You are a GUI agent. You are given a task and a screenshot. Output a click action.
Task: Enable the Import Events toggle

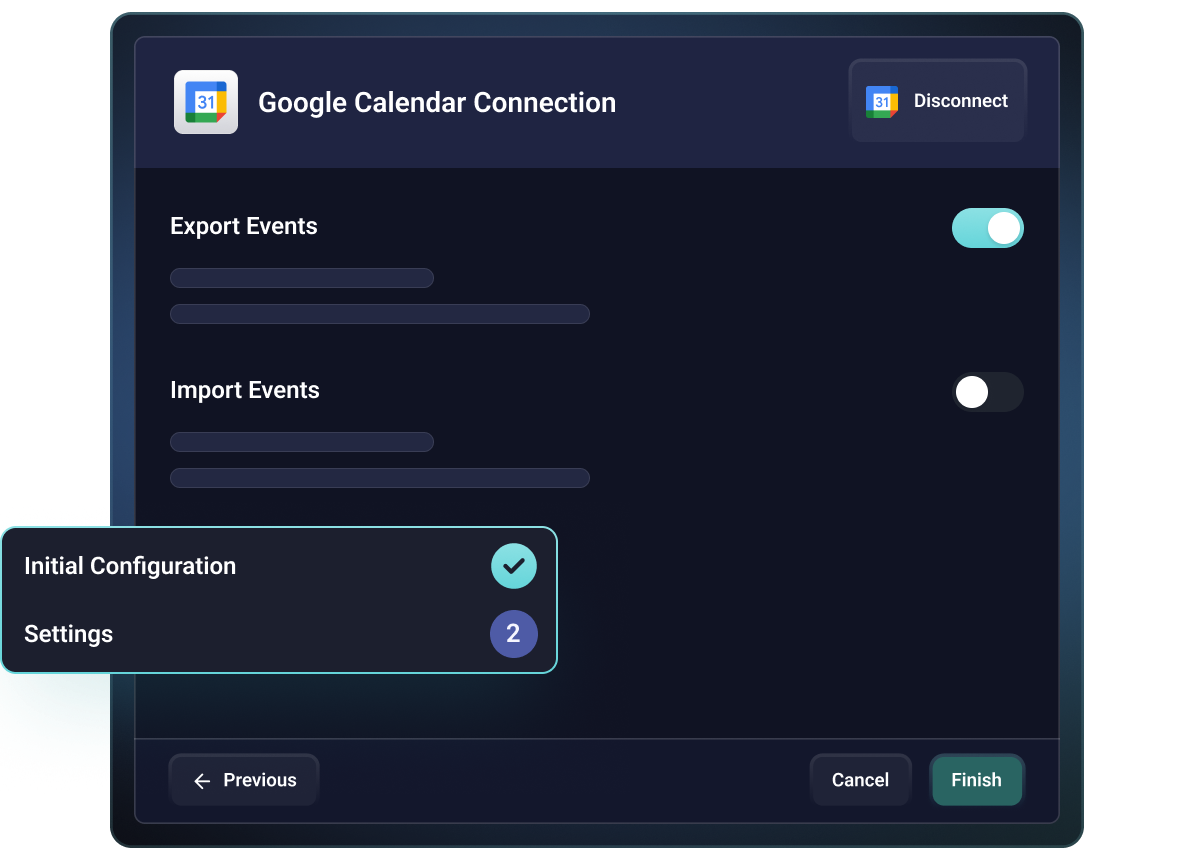point(988,392)
